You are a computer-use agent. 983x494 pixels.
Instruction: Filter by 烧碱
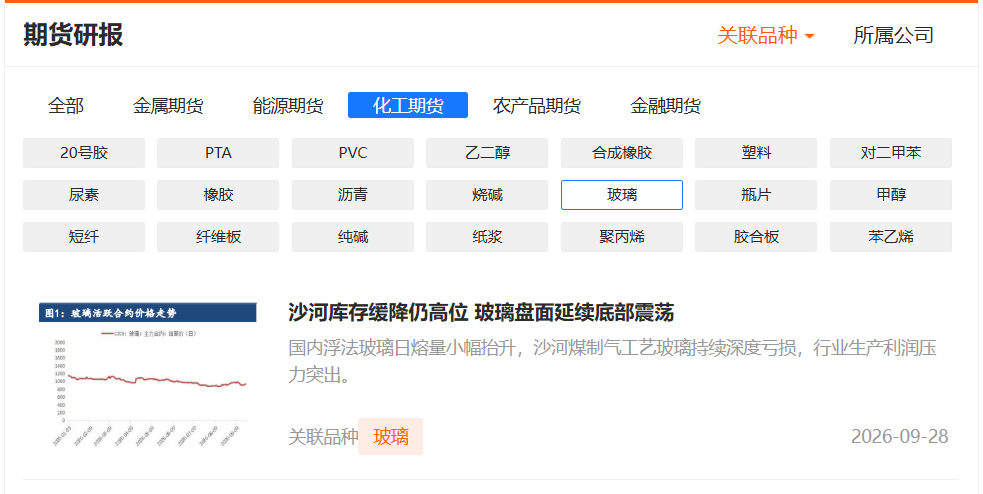487,195
